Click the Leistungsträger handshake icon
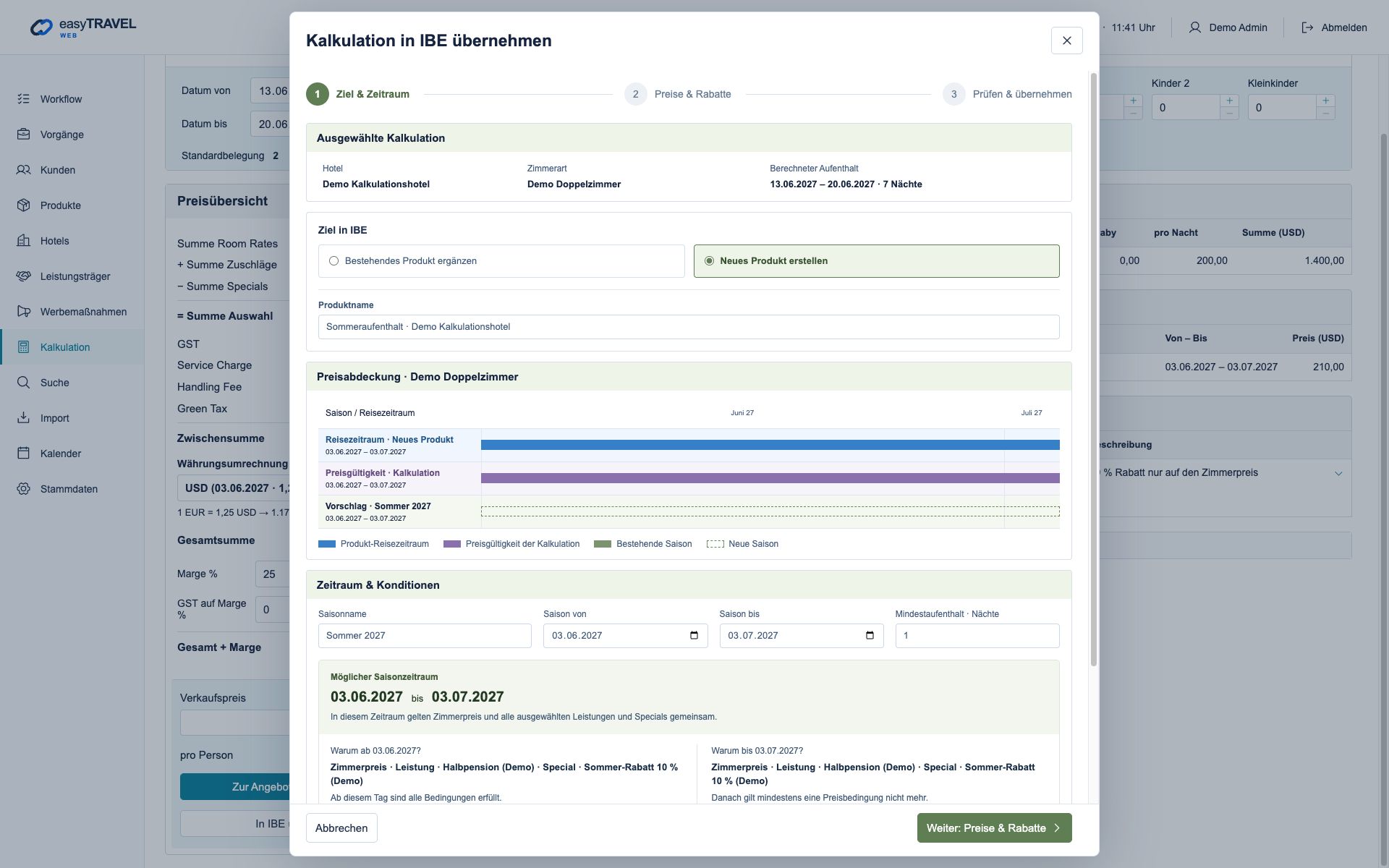 [23, 276]
